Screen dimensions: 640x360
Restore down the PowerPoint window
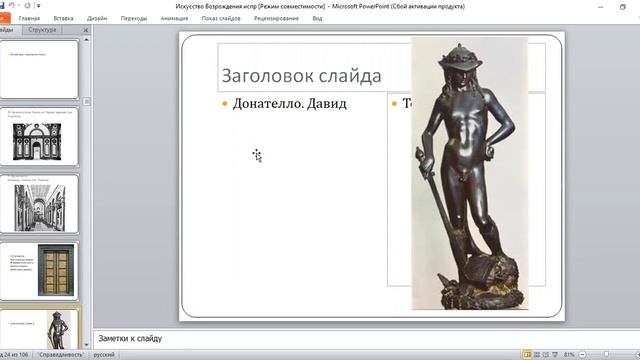623,7
